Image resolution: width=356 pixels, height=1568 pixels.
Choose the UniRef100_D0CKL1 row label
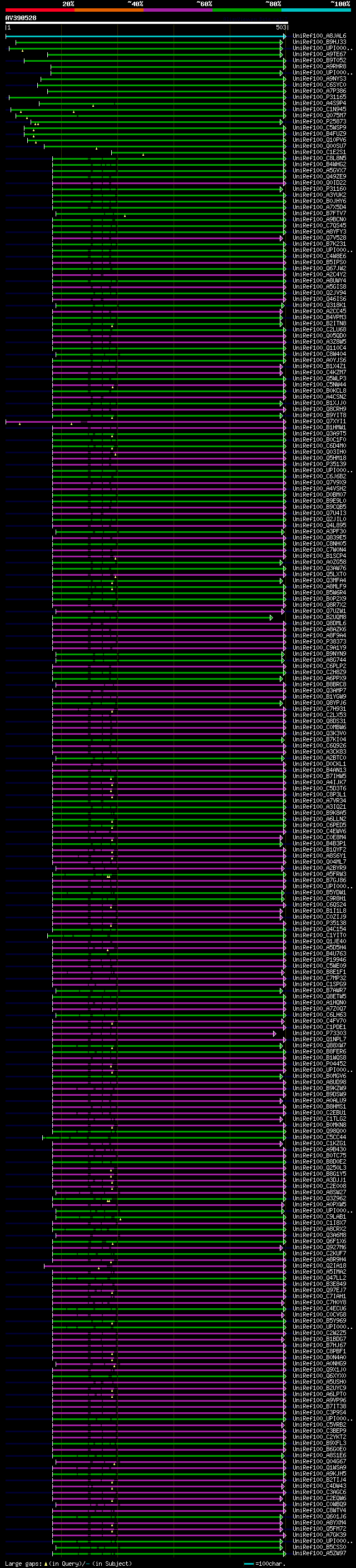point(319,764)
